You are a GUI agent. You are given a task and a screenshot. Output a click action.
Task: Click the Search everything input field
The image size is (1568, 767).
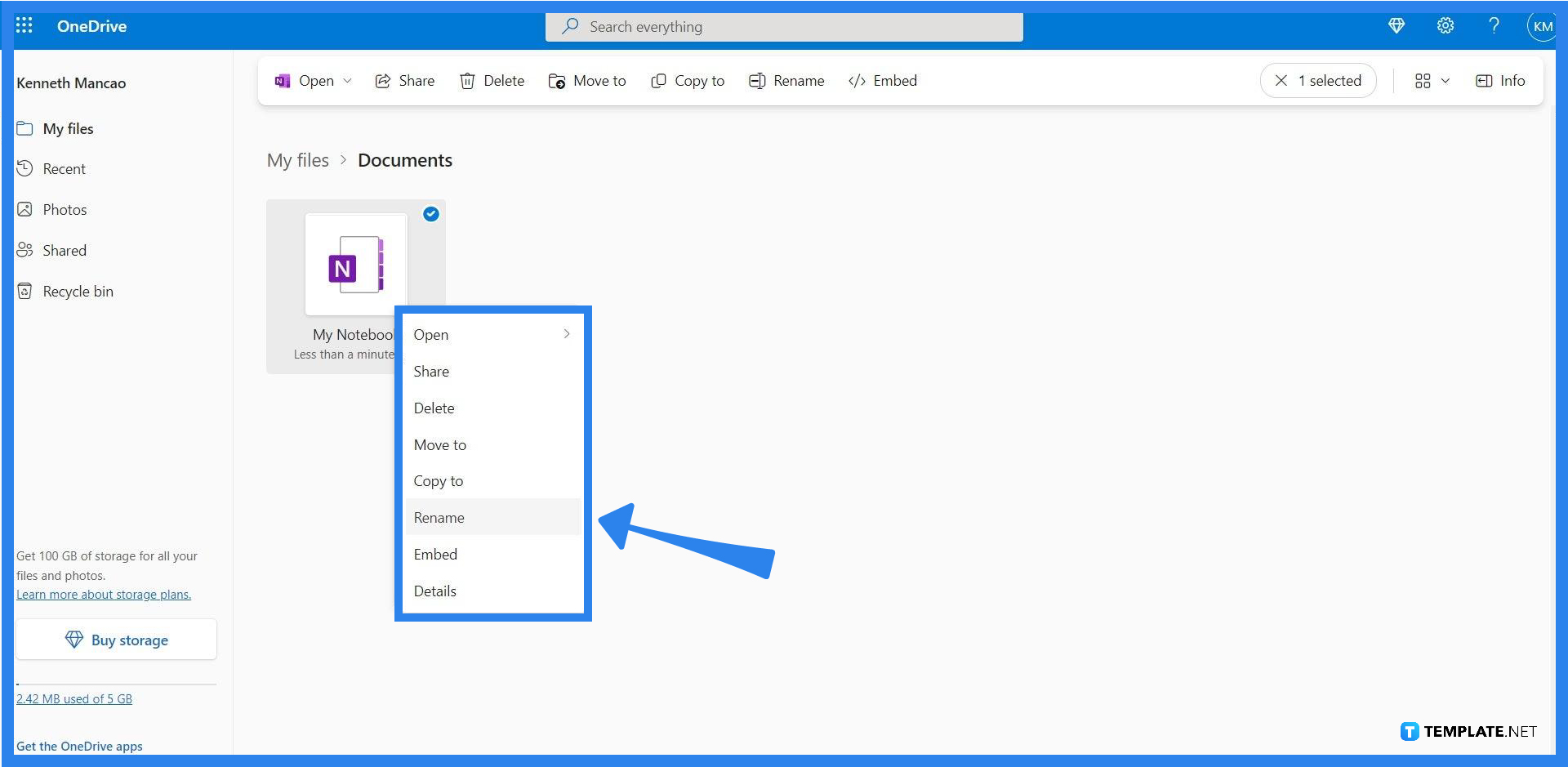784,26
